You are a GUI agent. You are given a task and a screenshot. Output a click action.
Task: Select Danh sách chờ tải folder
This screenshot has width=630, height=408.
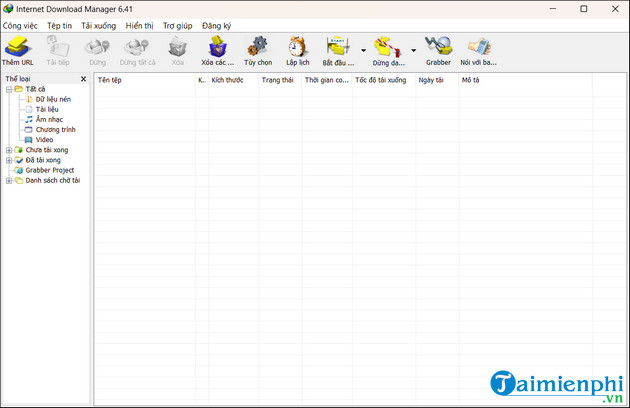(x=53, y=180)
